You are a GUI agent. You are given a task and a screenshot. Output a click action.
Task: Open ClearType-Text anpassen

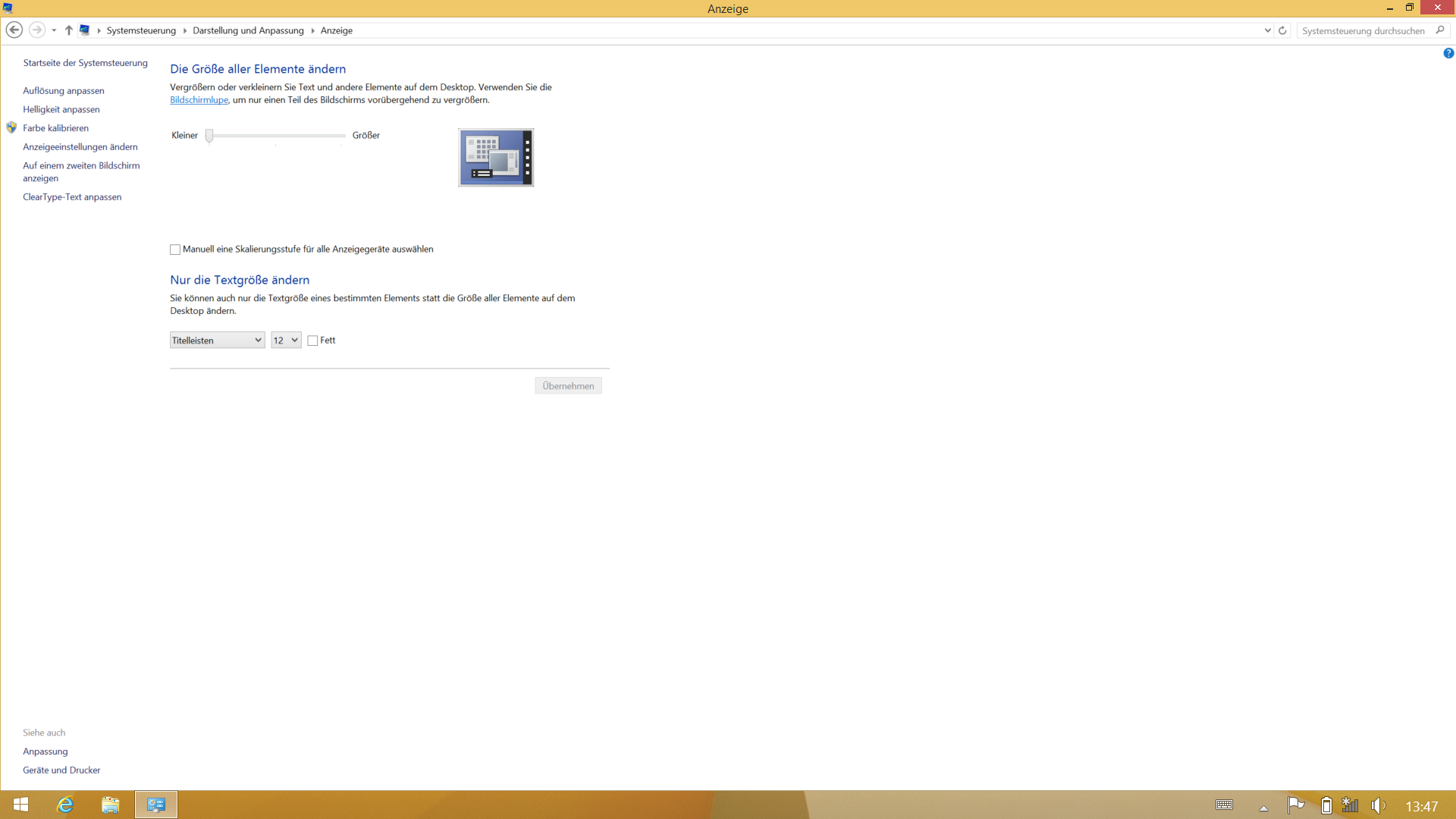[x=72, y=196]
